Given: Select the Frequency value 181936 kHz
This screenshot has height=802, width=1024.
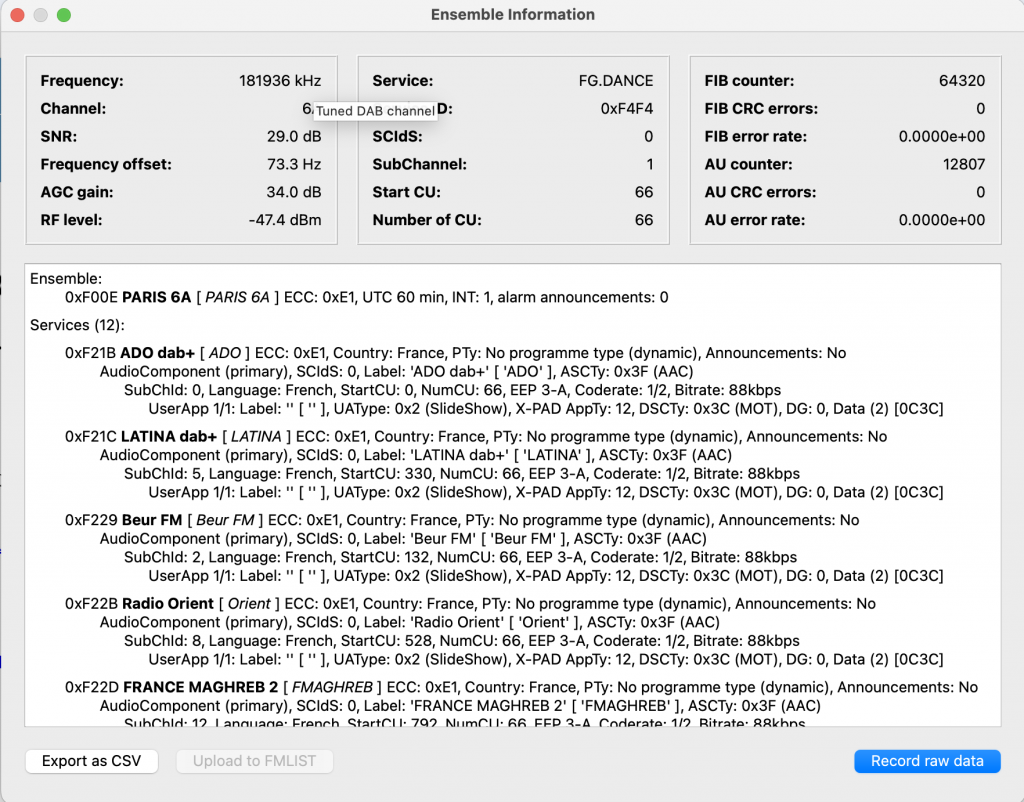Looking at the screenshot, I should click(280, 81).
